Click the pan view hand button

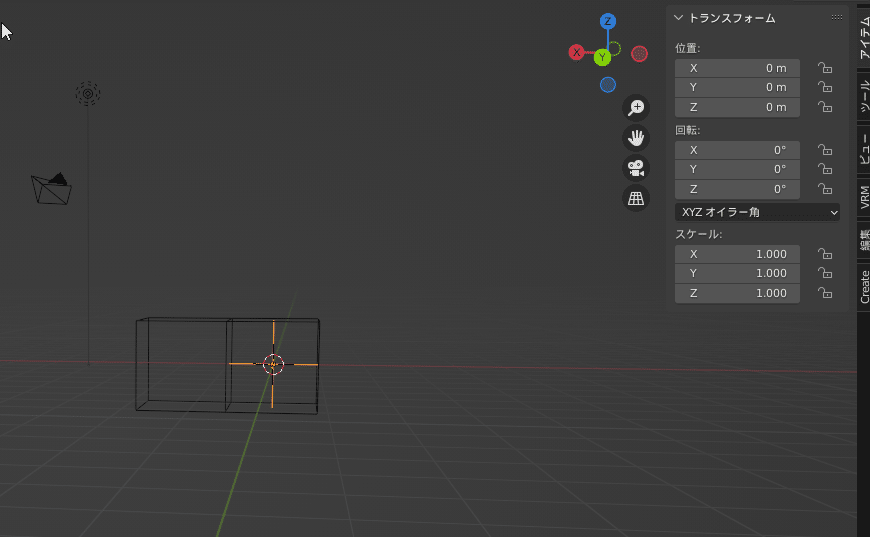pos(636,138)
